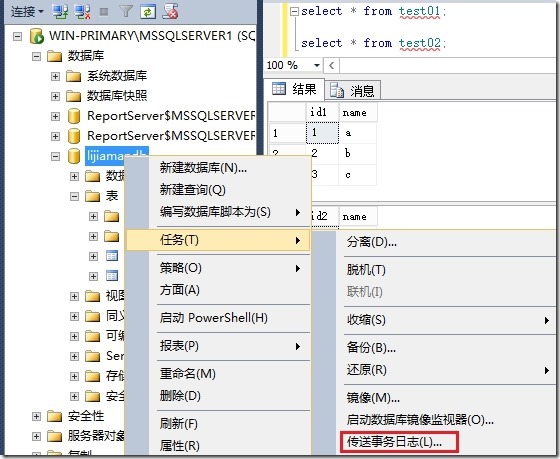Select the WIN-PRIMARY\MSSQLSERVER1 server node icon
Viewport: 560px width, 459px height.
point(36,36)
